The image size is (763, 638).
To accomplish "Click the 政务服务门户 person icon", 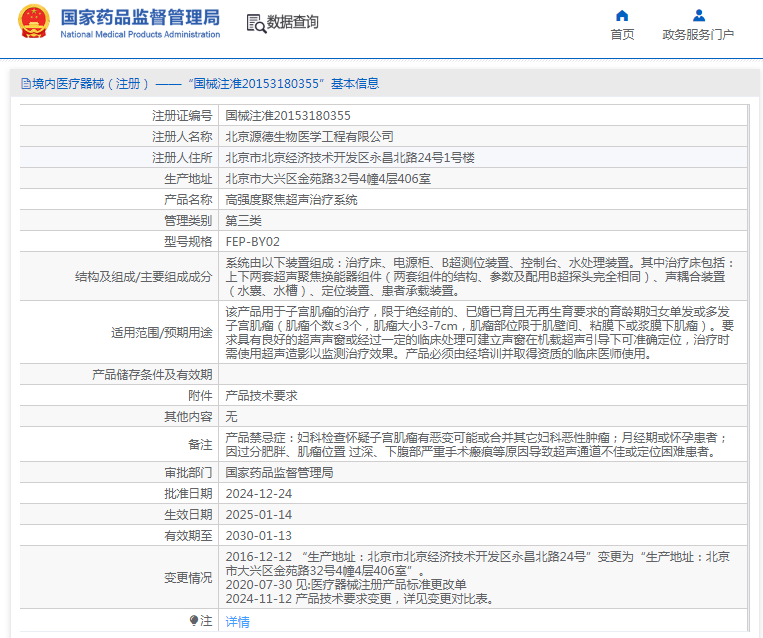I will click(x=699, y=16).
